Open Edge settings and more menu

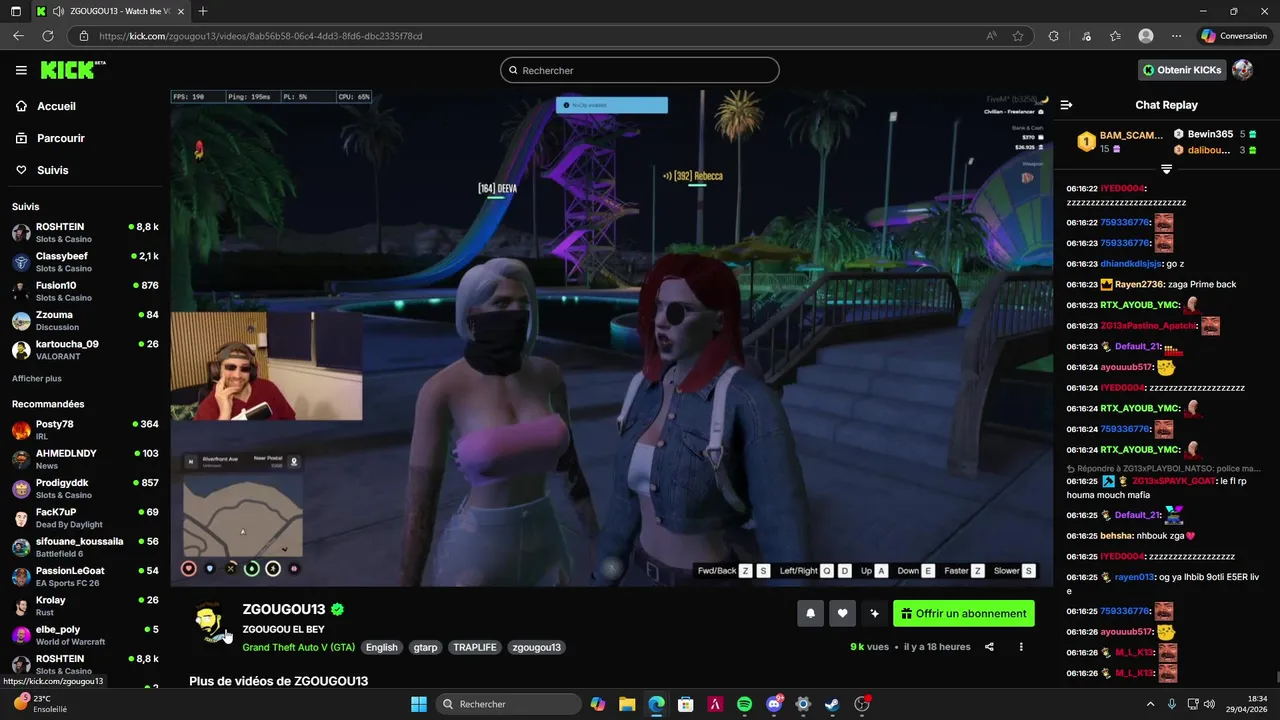pyautogui.click(x=1177, y=36)
